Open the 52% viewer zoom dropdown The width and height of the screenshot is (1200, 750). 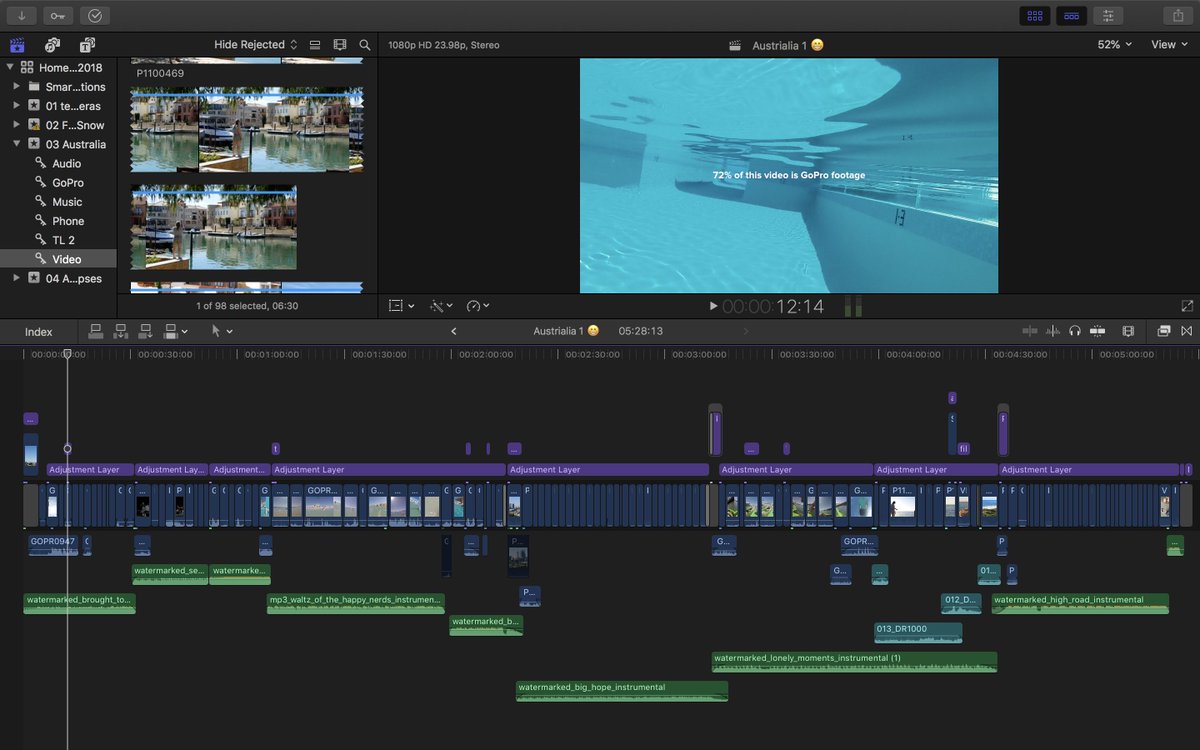click(x=1113, y=44)
